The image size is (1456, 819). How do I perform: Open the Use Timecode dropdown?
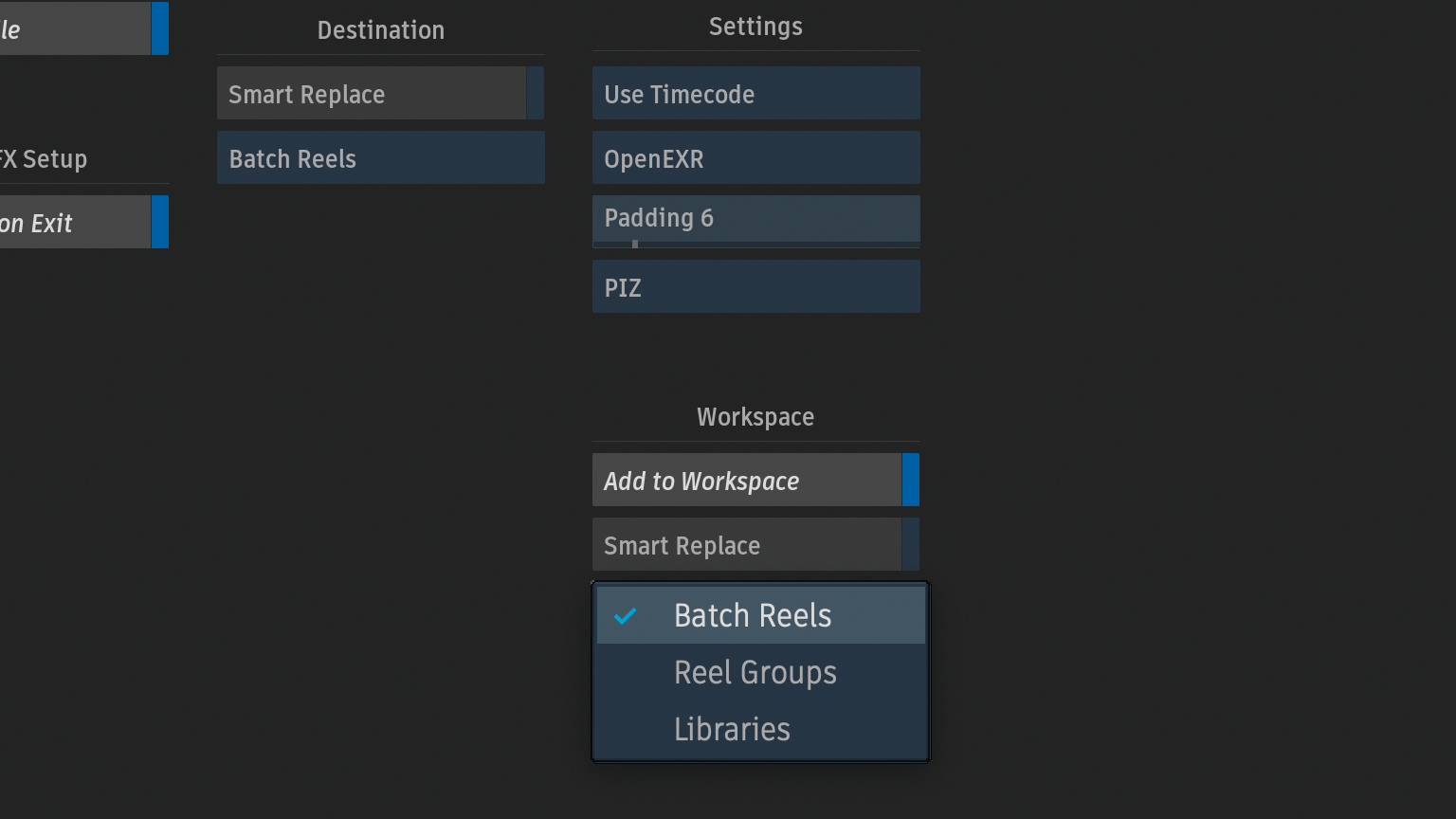tap(755, 94)
